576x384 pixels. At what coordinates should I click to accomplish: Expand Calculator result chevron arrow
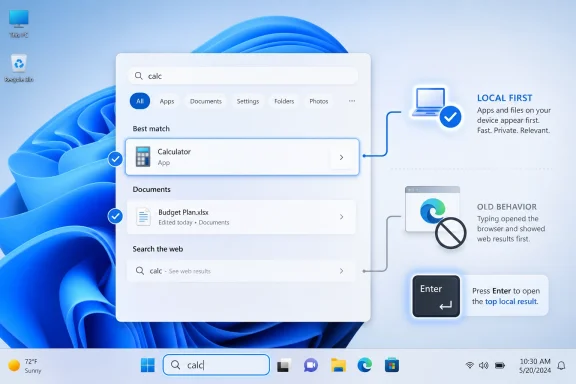[x=341, y=157]
